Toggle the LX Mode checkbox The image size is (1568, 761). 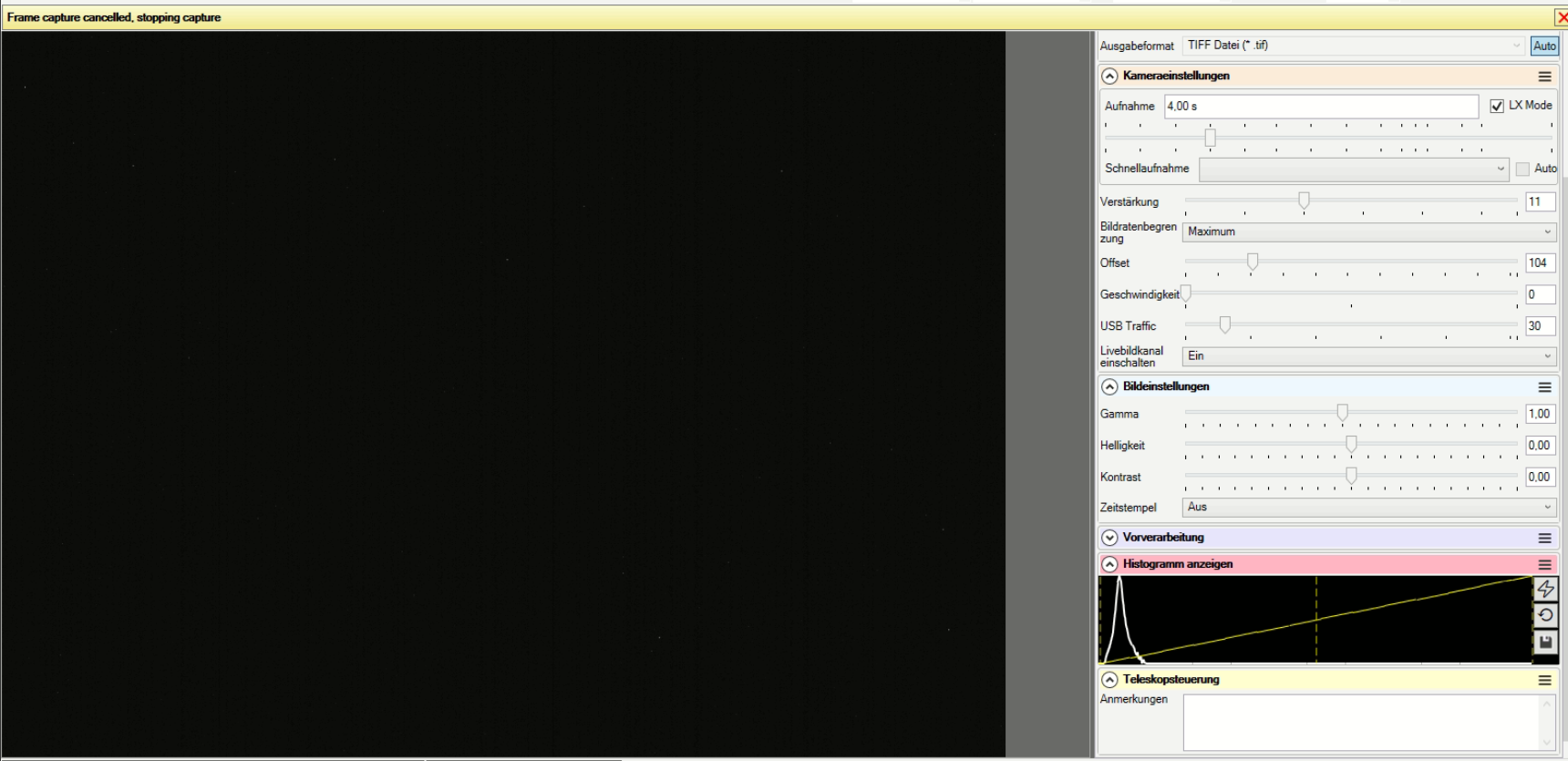(1496, 106)
